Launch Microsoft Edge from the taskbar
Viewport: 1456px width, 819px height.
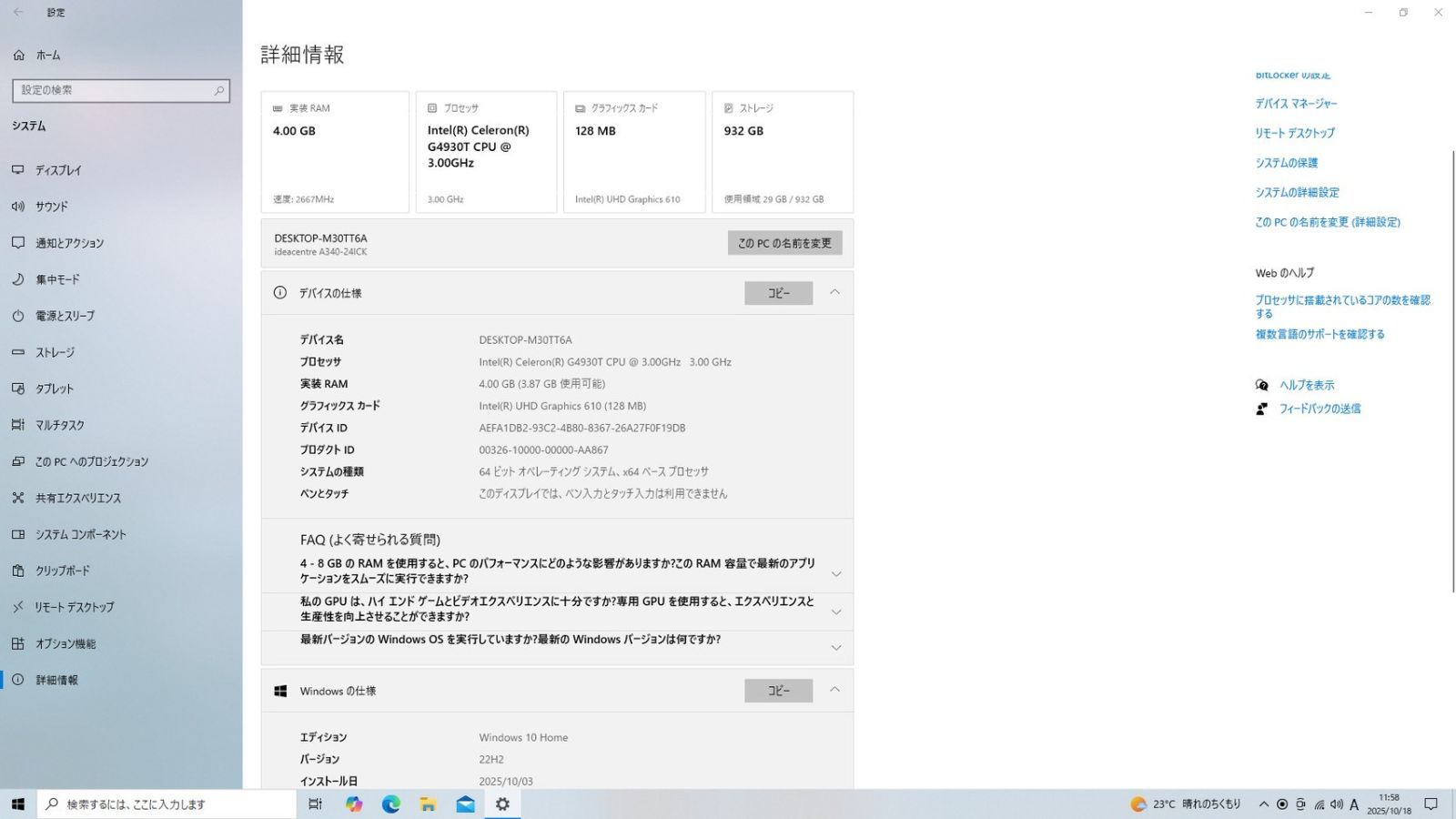pyautogui.click(x=391, y=804)
